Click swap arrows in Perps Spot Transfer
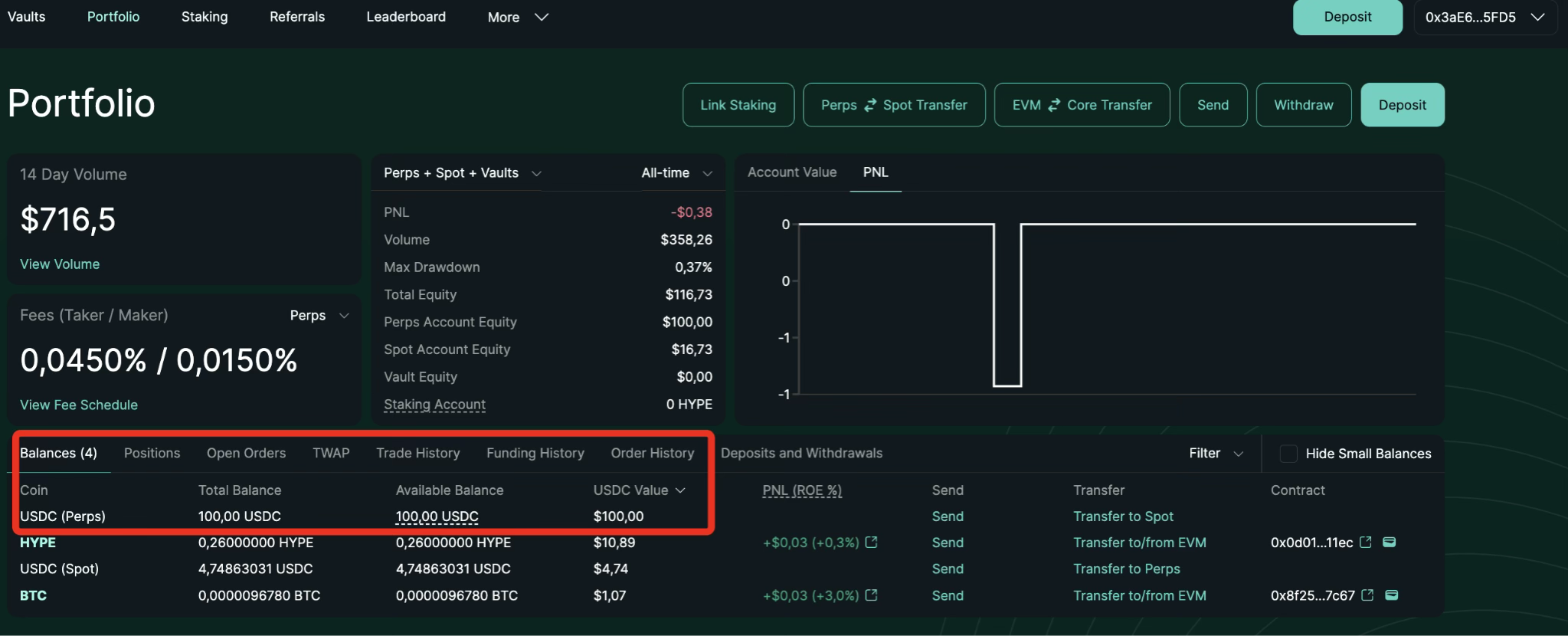 tap(870, 105)
